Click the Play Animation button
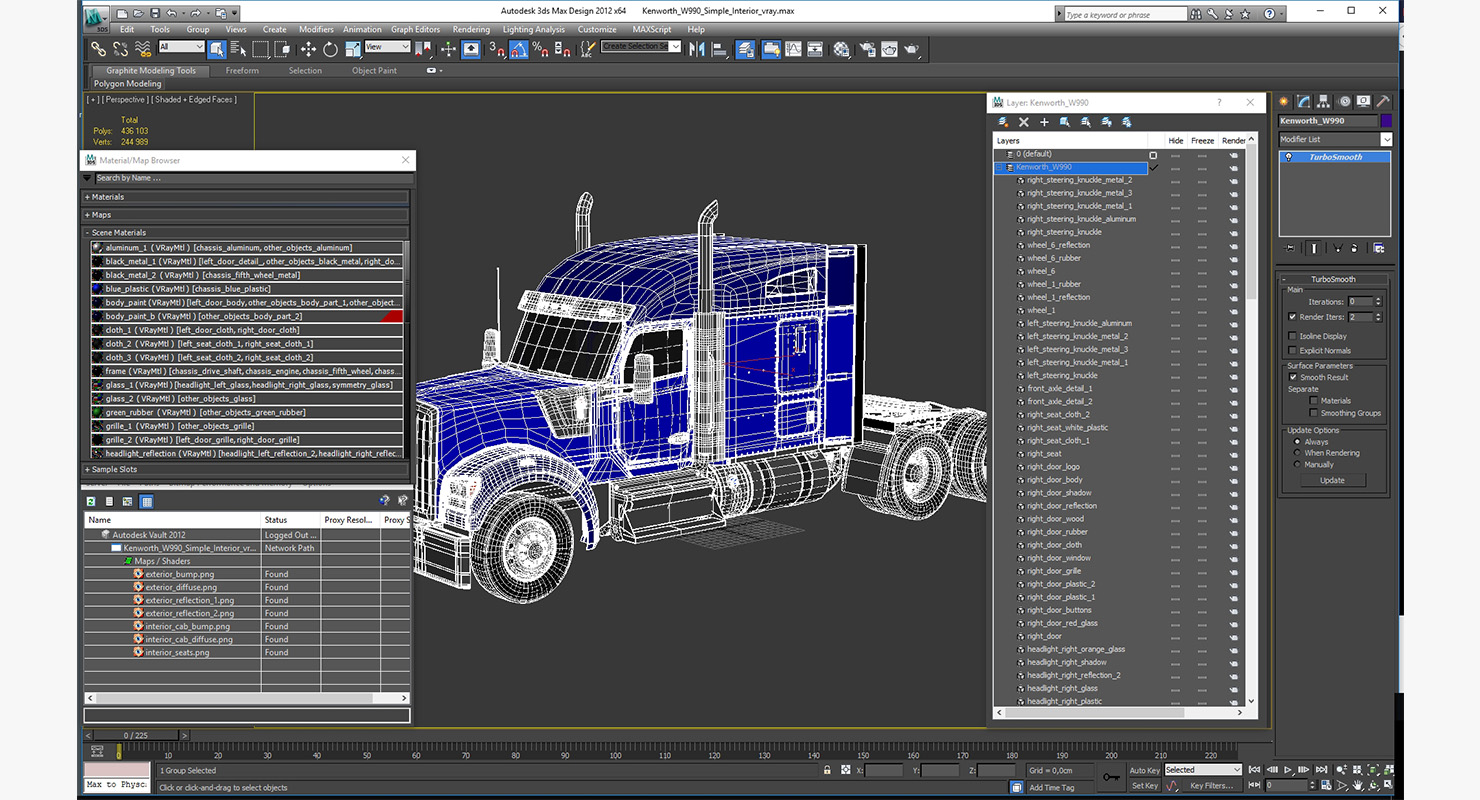 pos(1288,770)
